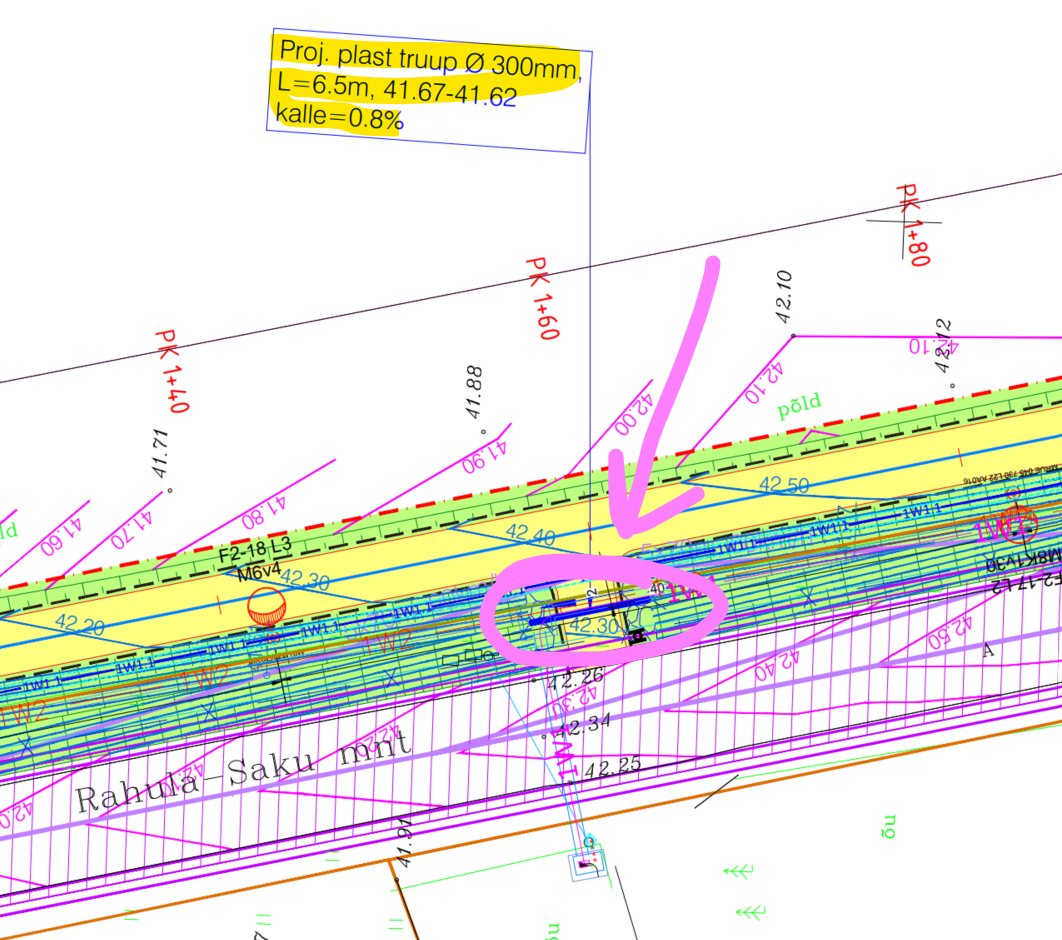Open the highlighted 'Proj. plast truup' annotation box
Image resolution: width=1062 pixels, height=940 pixels.
(x=427, y=91)
